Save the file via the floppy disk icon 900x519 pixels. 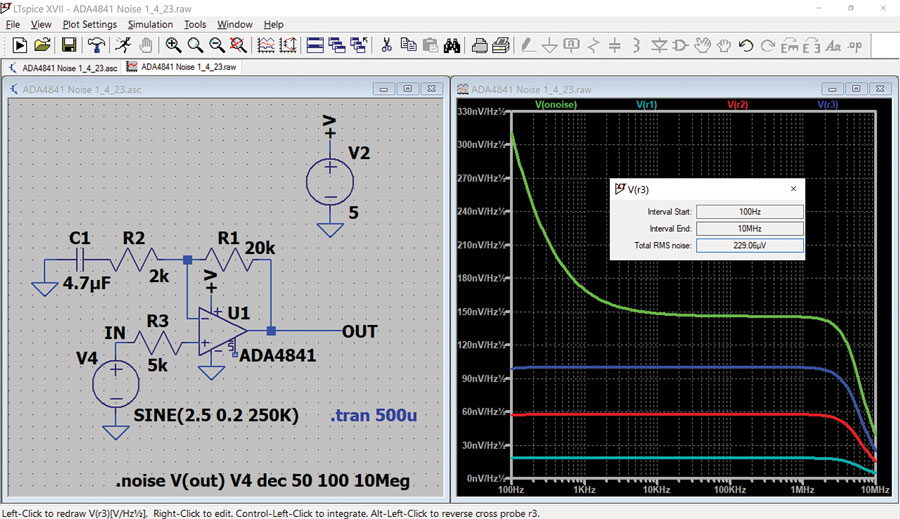68,45
